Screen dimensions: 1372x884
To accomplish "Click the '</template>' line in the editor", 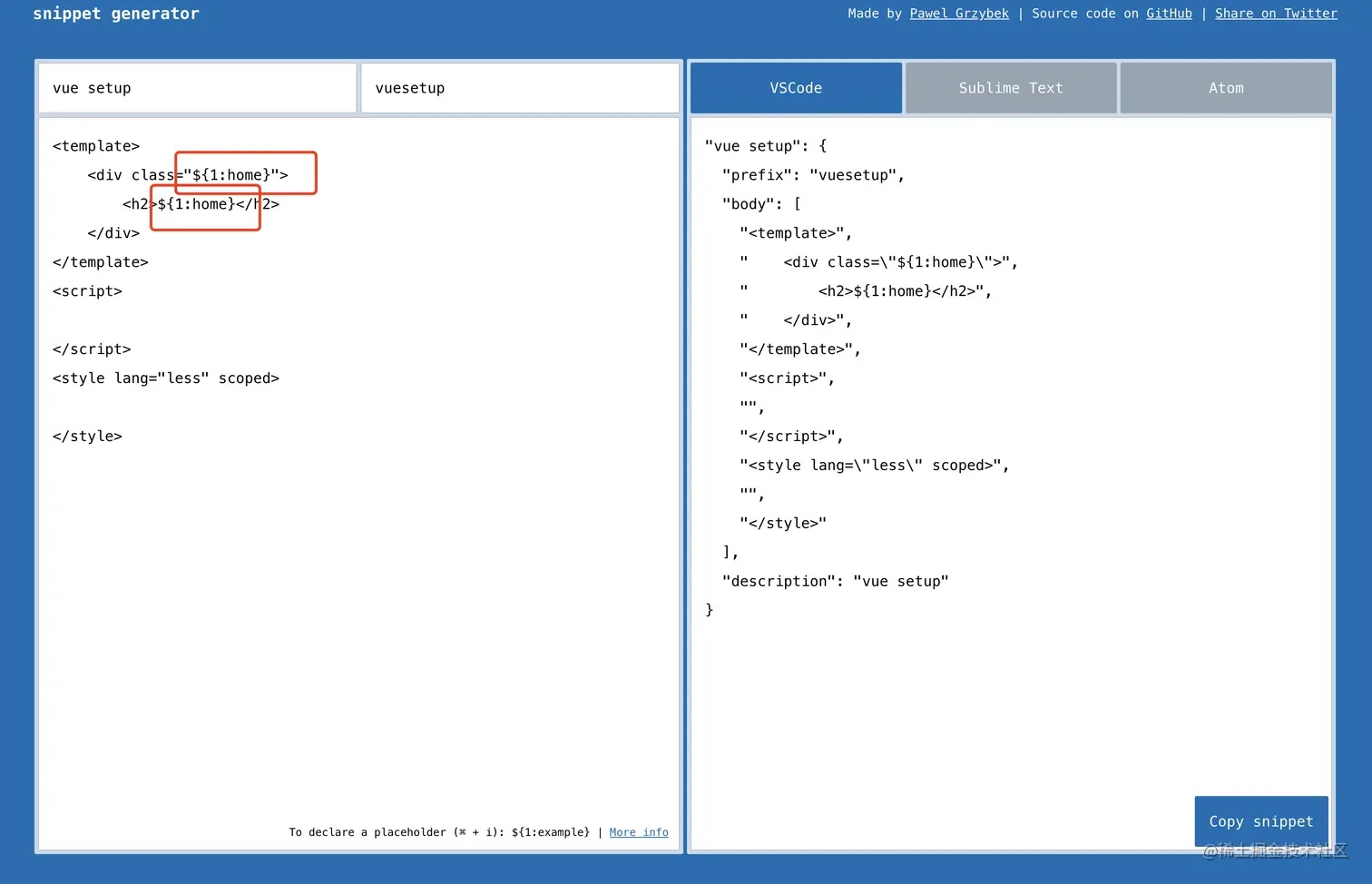I will (101, 262).
